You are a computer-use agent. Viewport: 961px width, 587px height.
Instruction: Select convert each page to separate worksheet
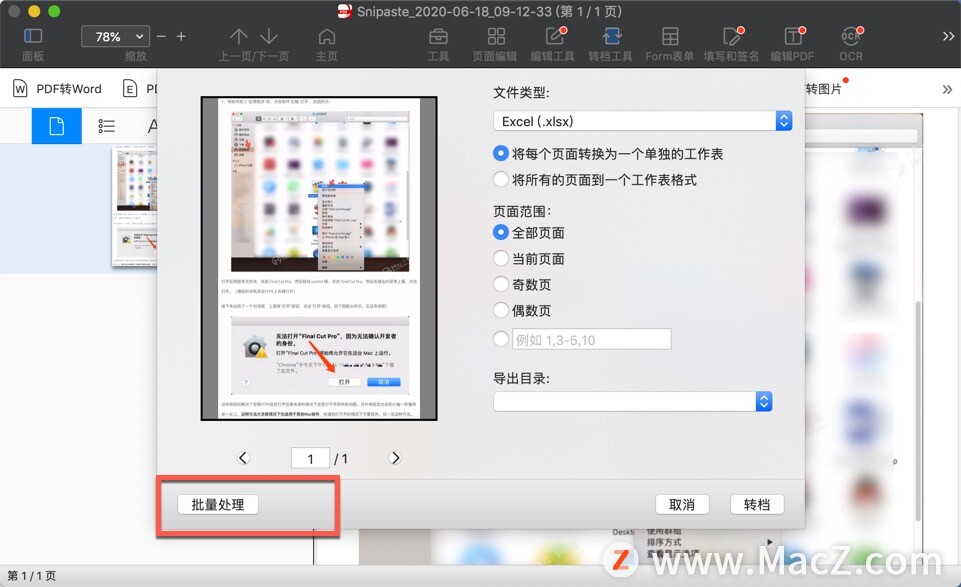tap(501, 153)
